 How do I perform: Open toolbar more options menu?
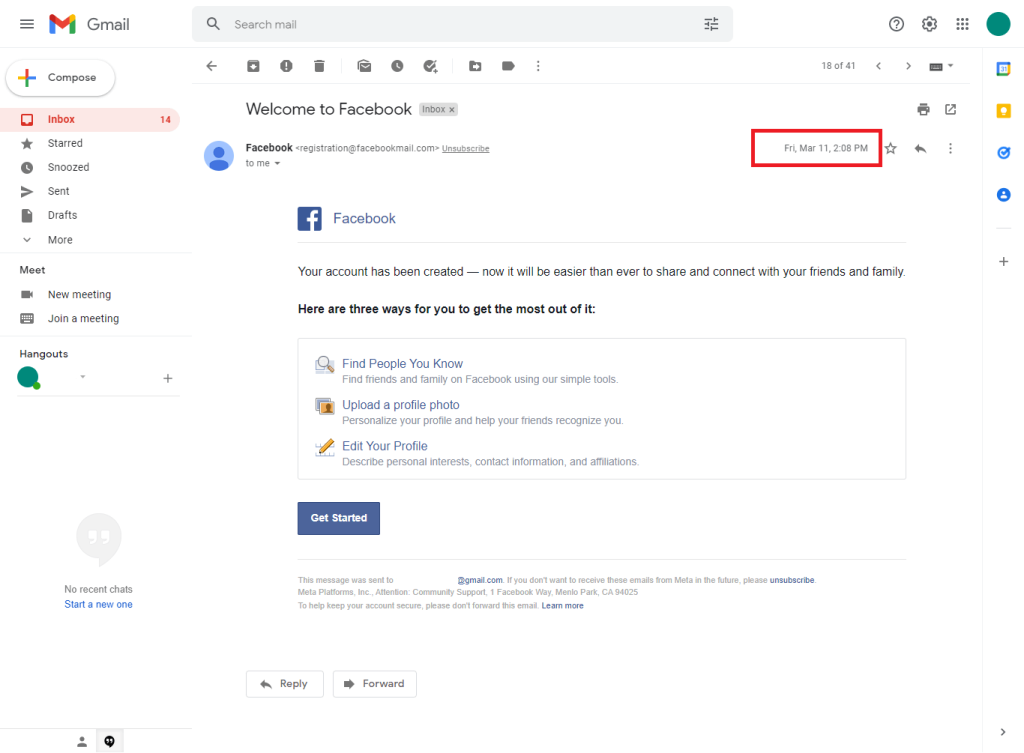[x=538, y=66]
